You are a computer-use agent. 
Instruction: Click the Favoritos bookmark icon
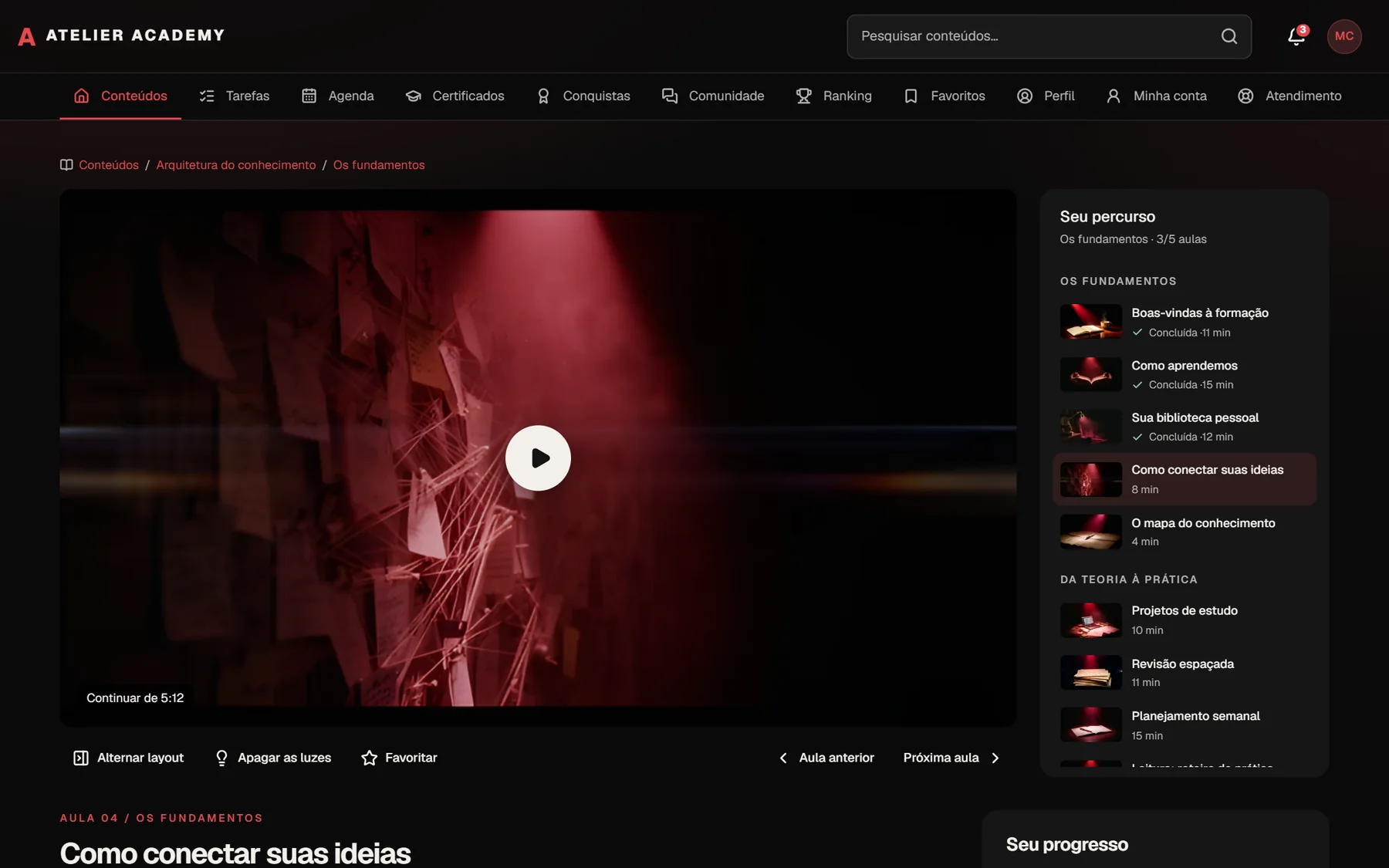point(911,96)
